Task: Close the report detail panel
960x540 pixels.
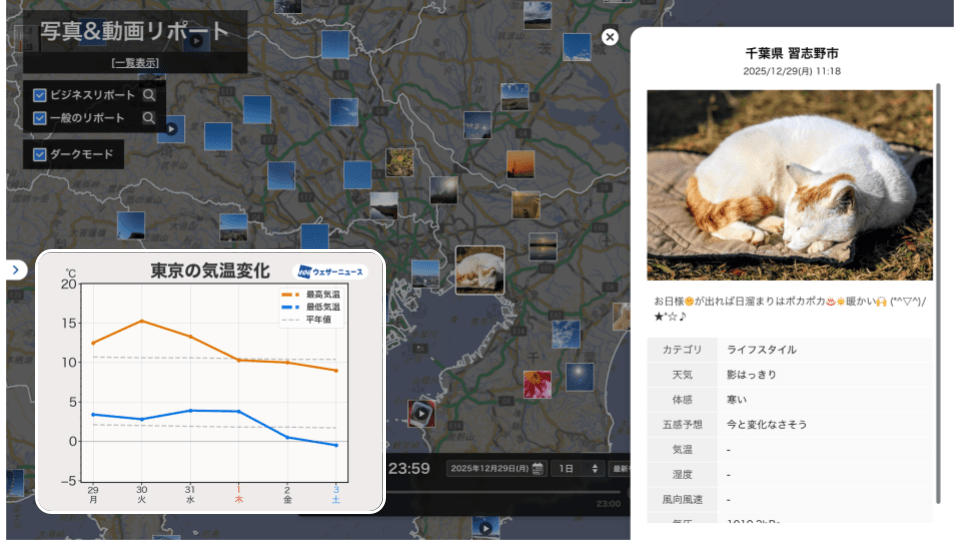Action: [610, 37]
